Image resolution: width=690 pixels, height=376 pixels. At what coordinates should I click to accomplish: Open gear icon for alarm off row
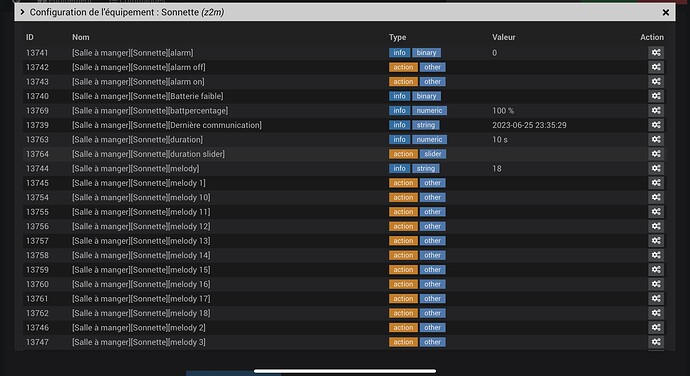pyautogui.click(x=656, y=67)
